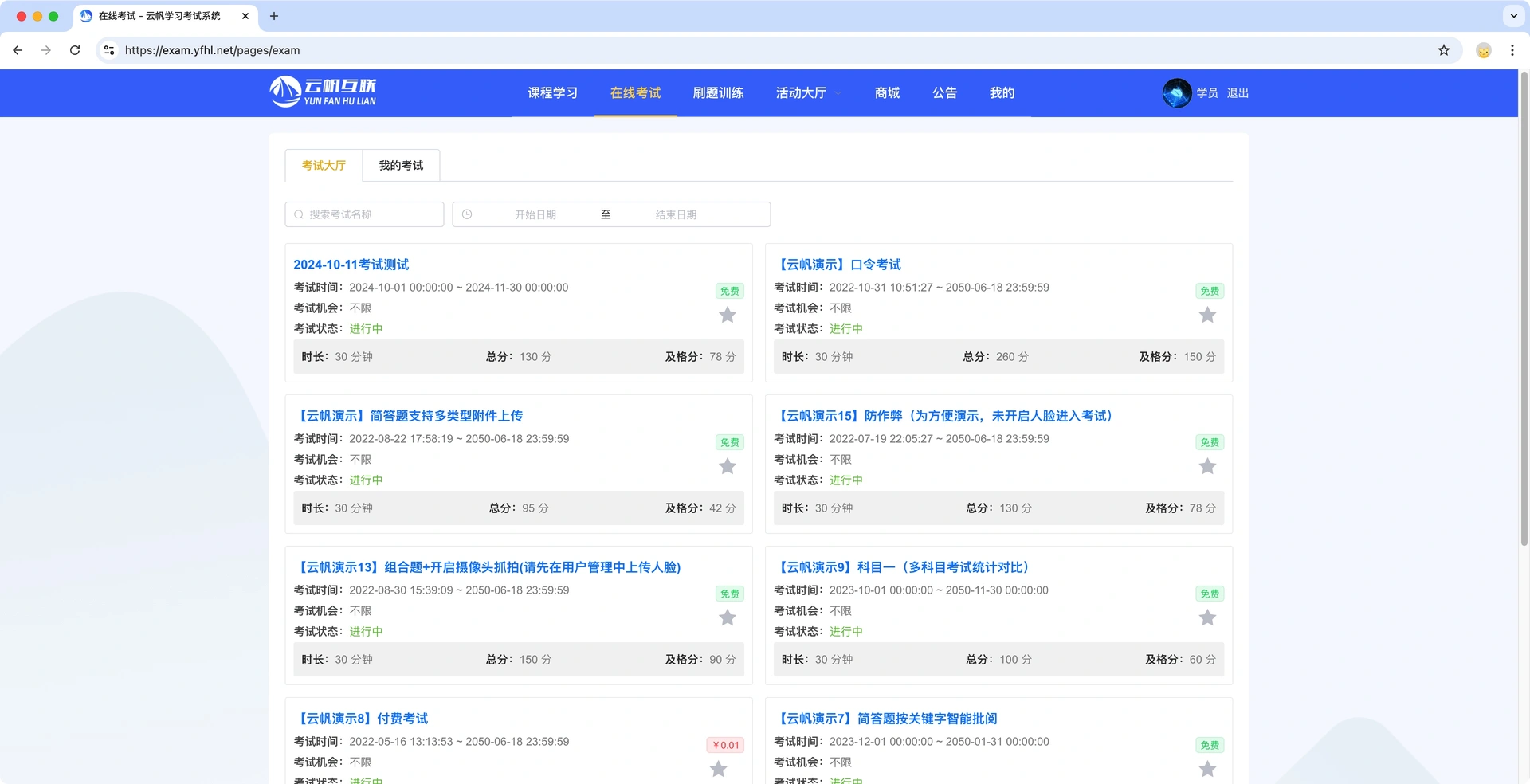View site information icon in address bar

(109, 50)
